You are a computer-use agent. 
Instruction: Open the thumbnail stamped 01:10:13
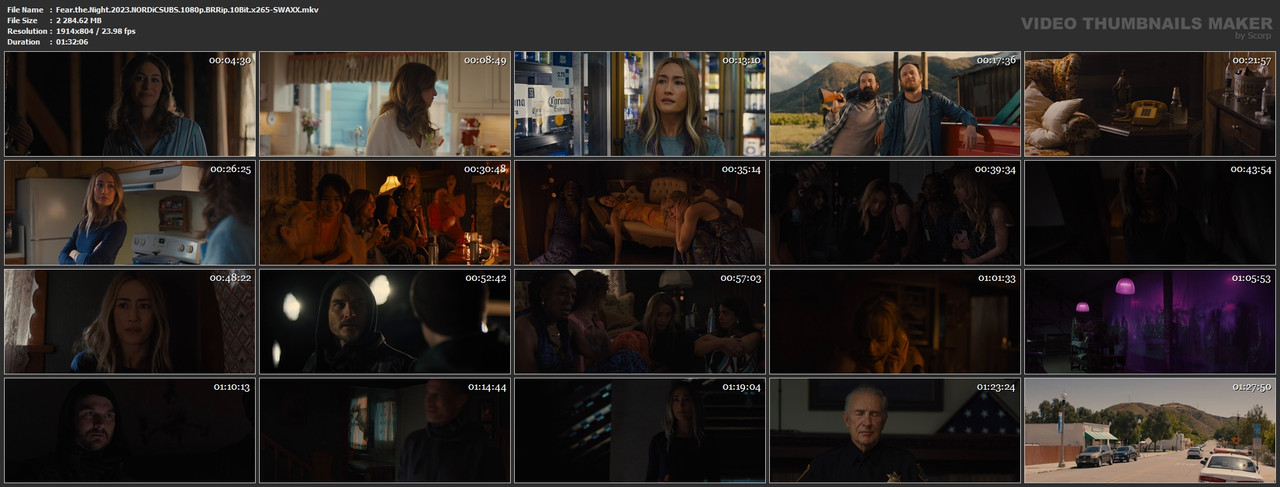(129, 430)
